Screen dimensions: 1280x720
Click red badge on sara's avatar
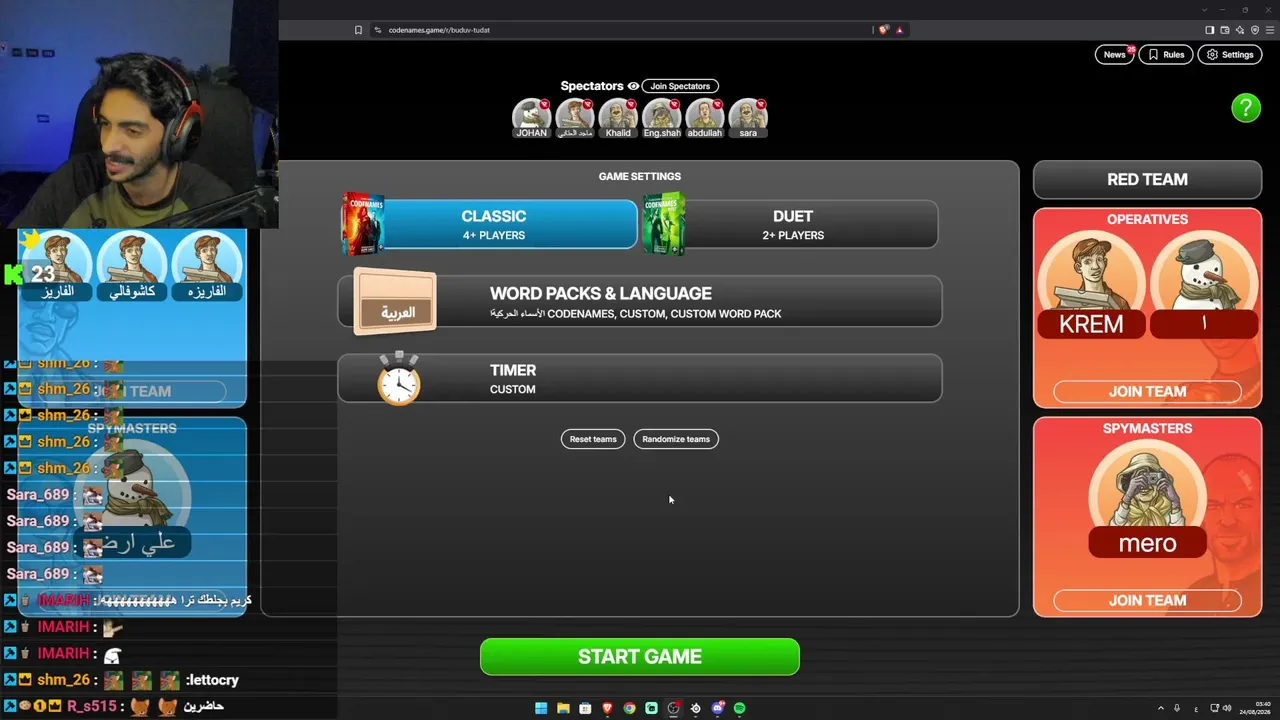tap(761, 104)
